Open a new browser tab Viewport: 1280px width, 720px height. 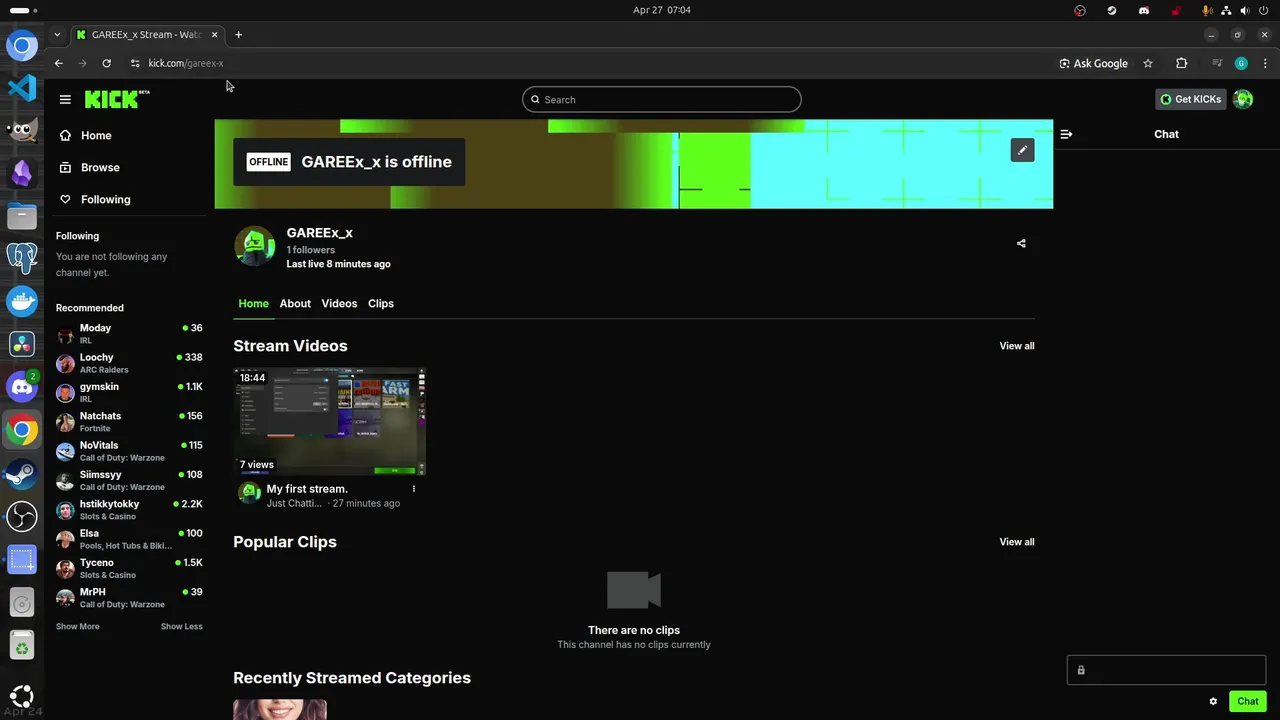coord(238,35)
